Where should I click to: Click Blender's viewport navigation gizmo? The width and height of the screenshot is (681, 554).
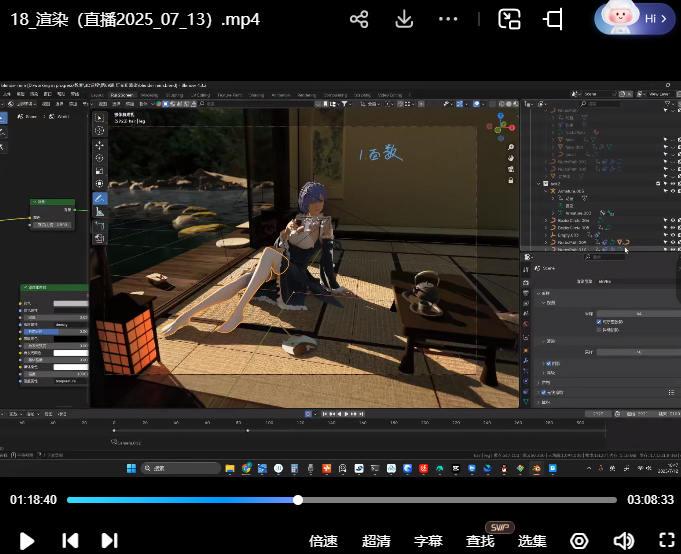[x=498, y=126]
